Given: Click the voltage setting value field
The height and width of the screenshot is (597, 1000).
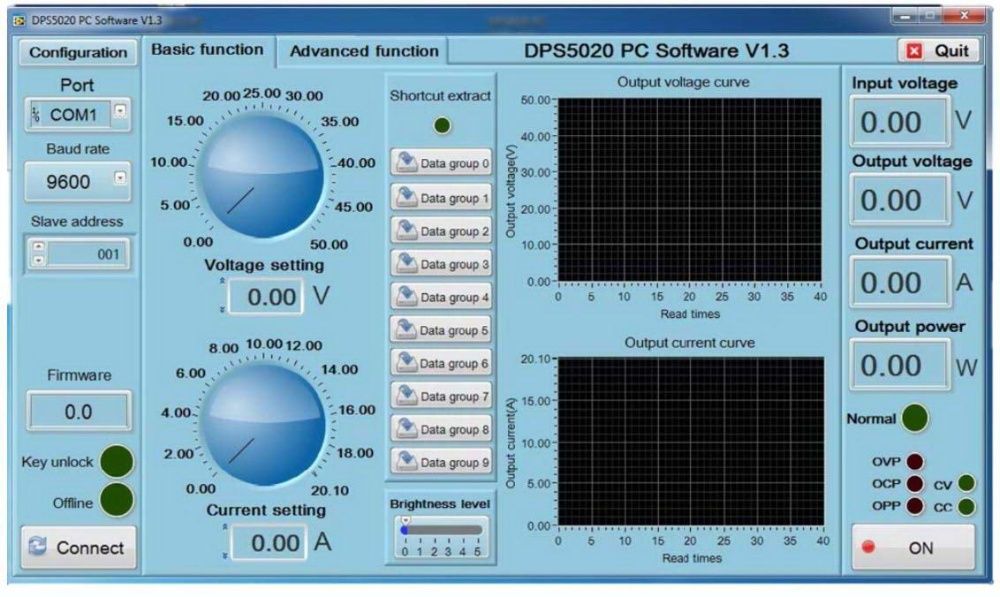Looking at the screenshot, I should coord(266,297).
